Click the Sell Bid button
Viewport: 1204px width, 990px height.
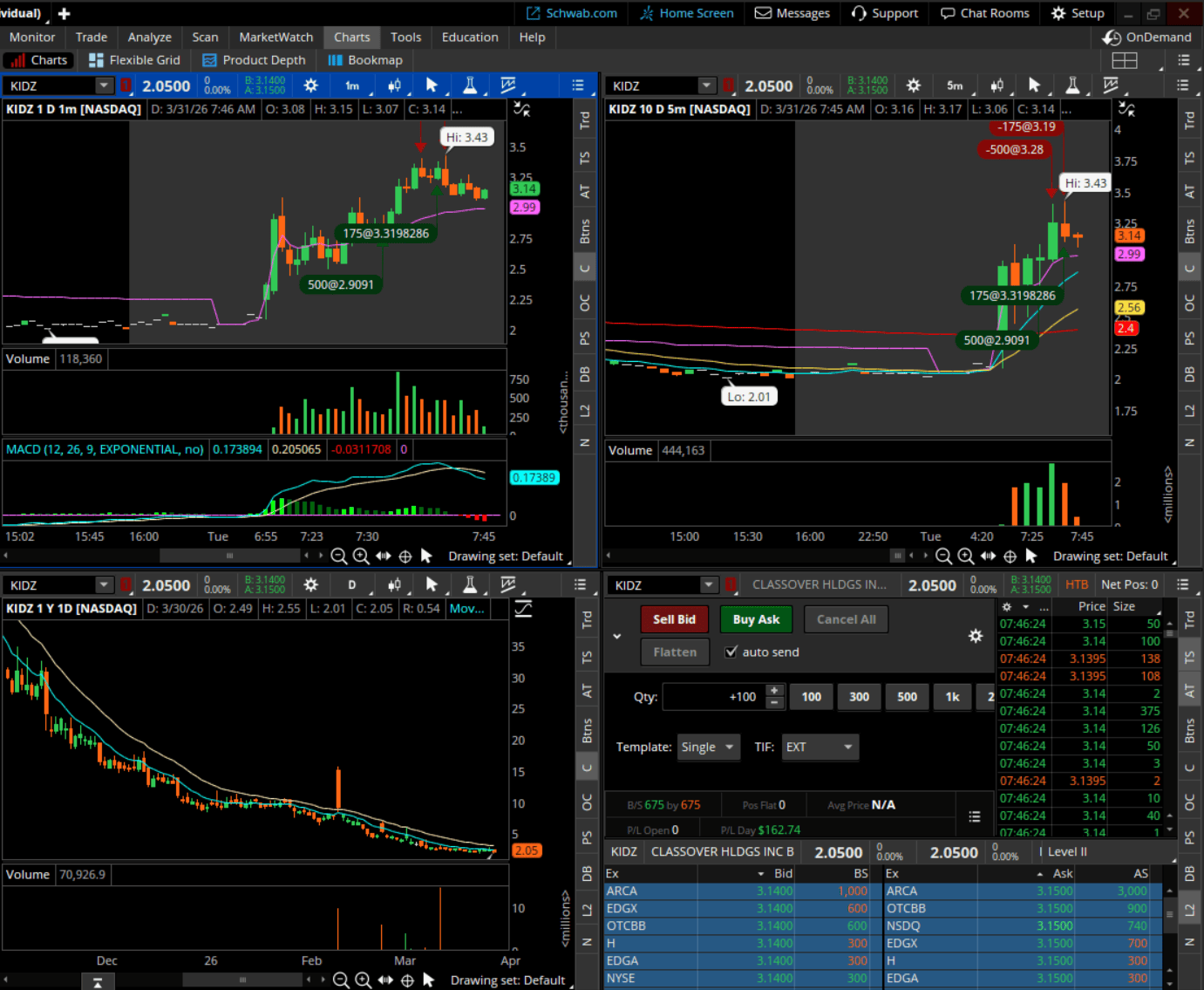674,619
